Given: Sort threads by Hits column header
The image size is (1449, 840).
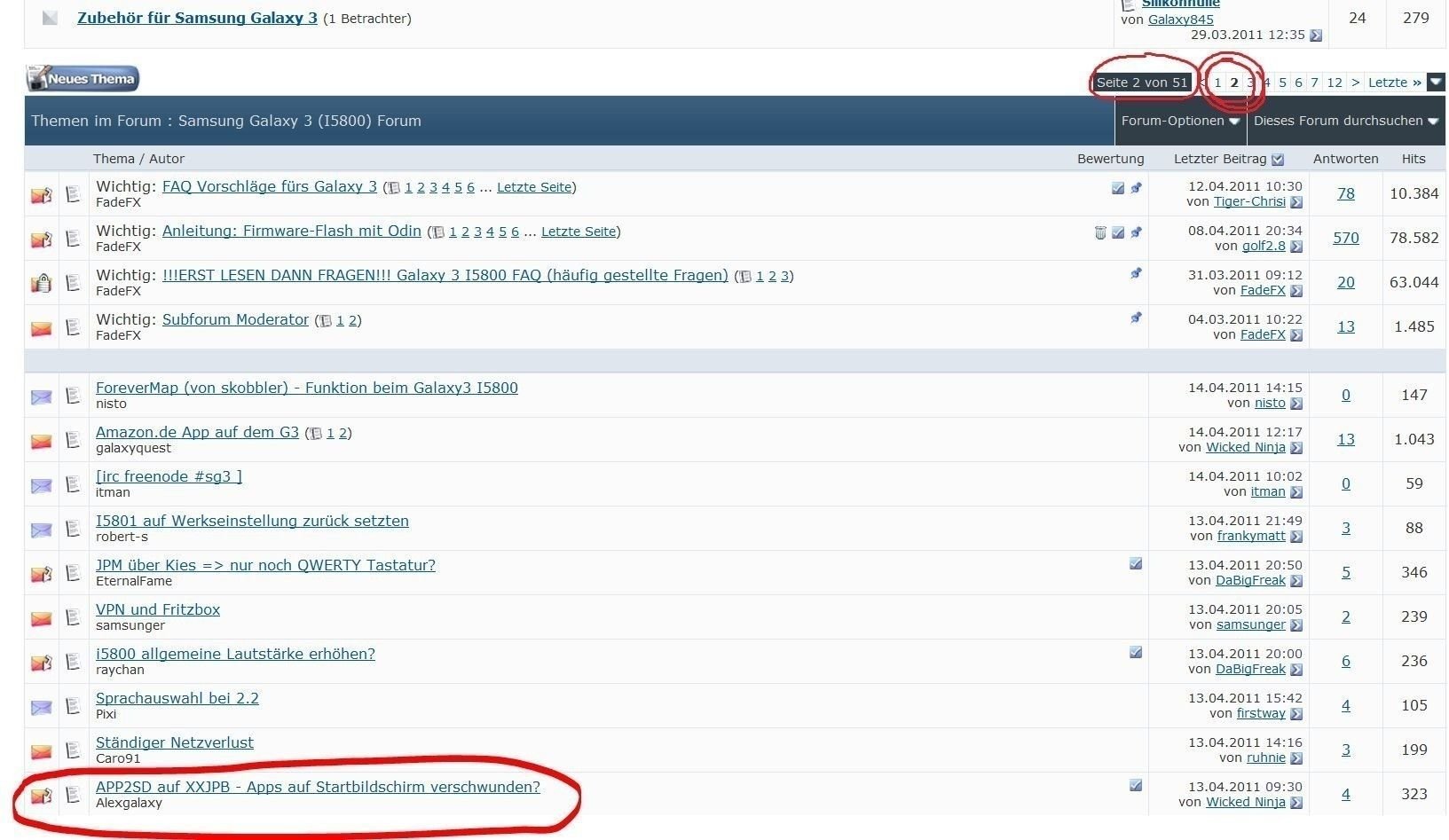Looking at the screenshot, I should point(1413,159).
